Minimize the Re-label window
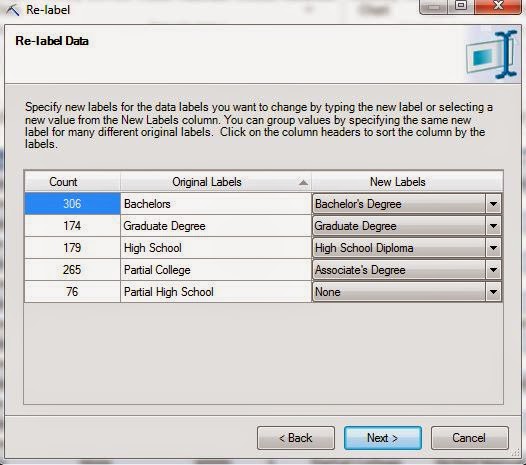Viewport: 526px width, 465px height. [x=433, y=6]
